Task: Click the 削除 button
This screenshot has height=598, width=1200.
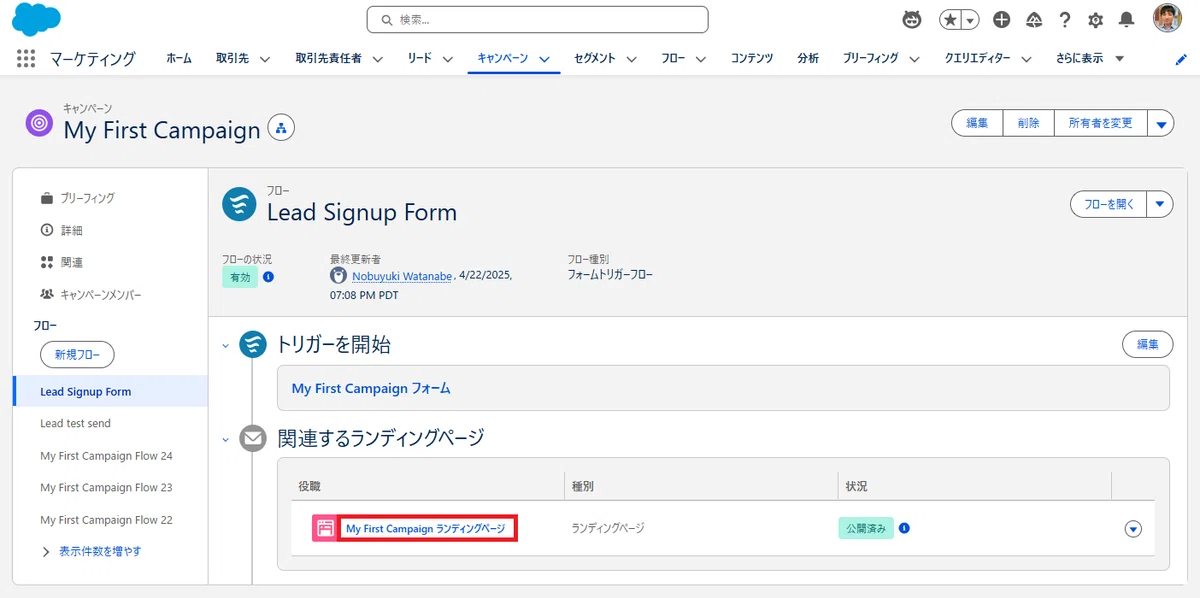Action: pyautogui.click(x=1029, y=123)
